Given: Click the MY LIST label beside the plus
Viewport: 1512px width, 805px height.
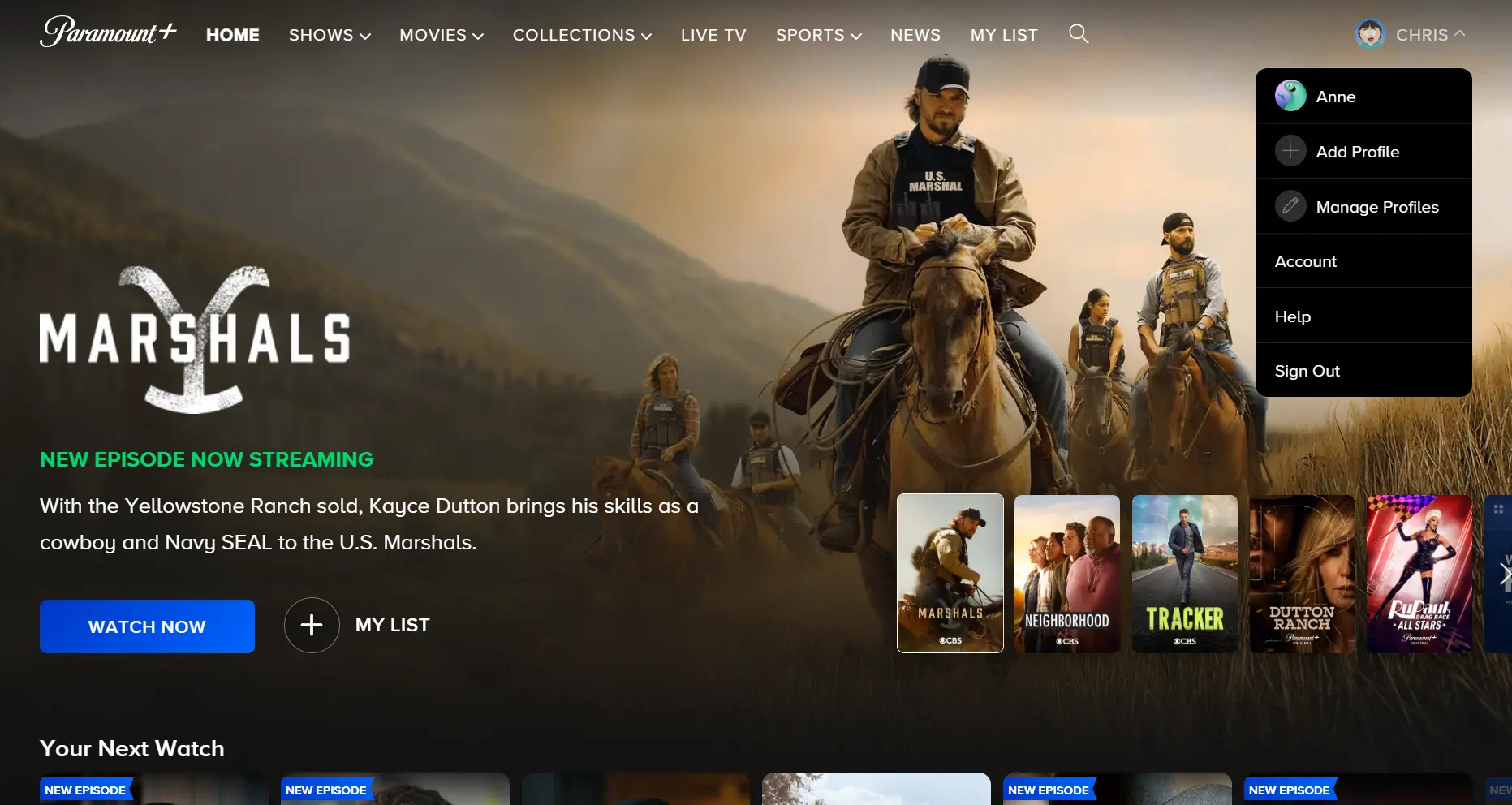Looking at the screenshot, I should 393,625.
